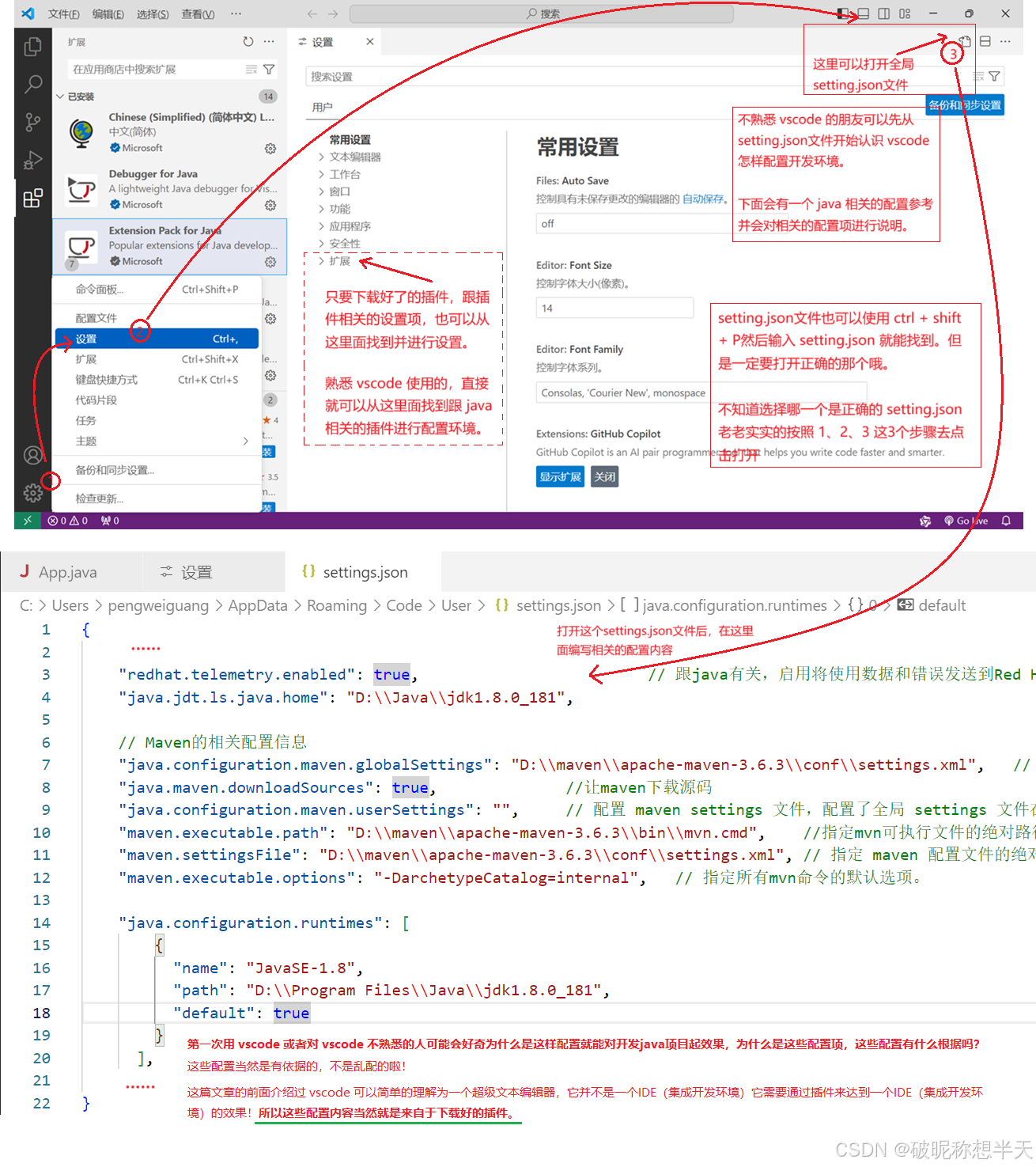
Task: Open the errors and warnings status item
Action: point(68,521)
